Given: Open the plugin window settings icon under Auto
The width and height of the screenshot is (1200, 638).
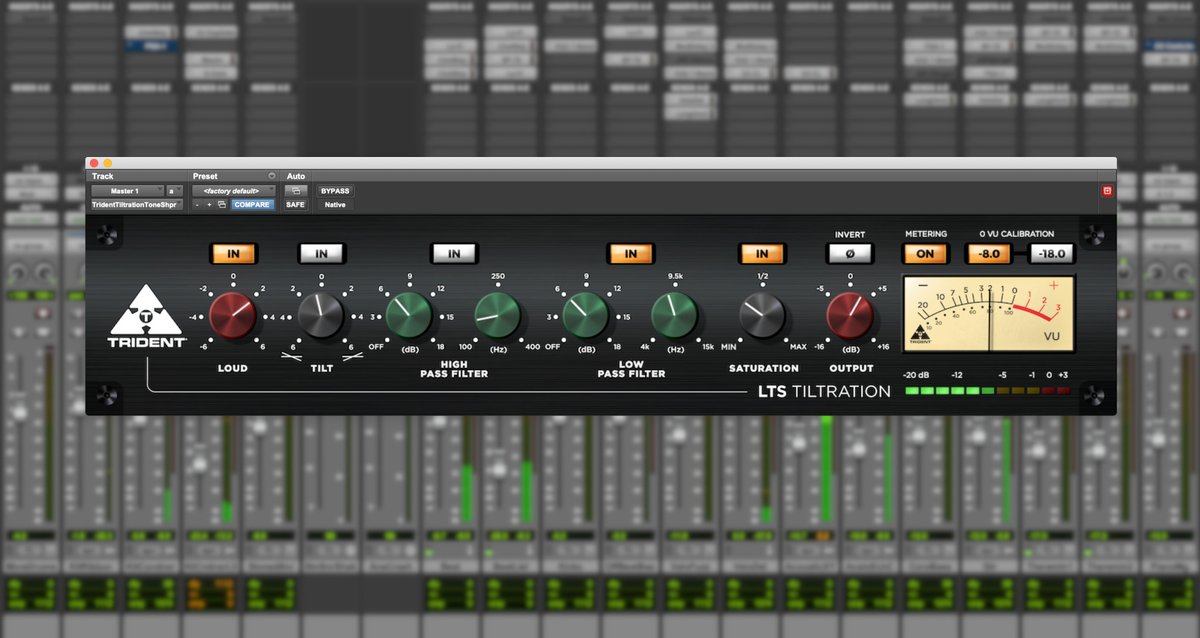Looking at the screenshot, I should pyautogui.click(x=296, y=190).
